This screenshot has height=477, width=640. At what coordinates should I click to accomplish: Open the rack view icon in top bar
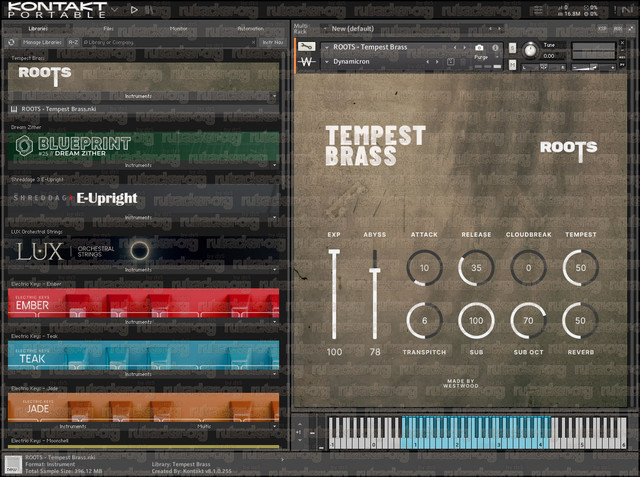point(538,10)
